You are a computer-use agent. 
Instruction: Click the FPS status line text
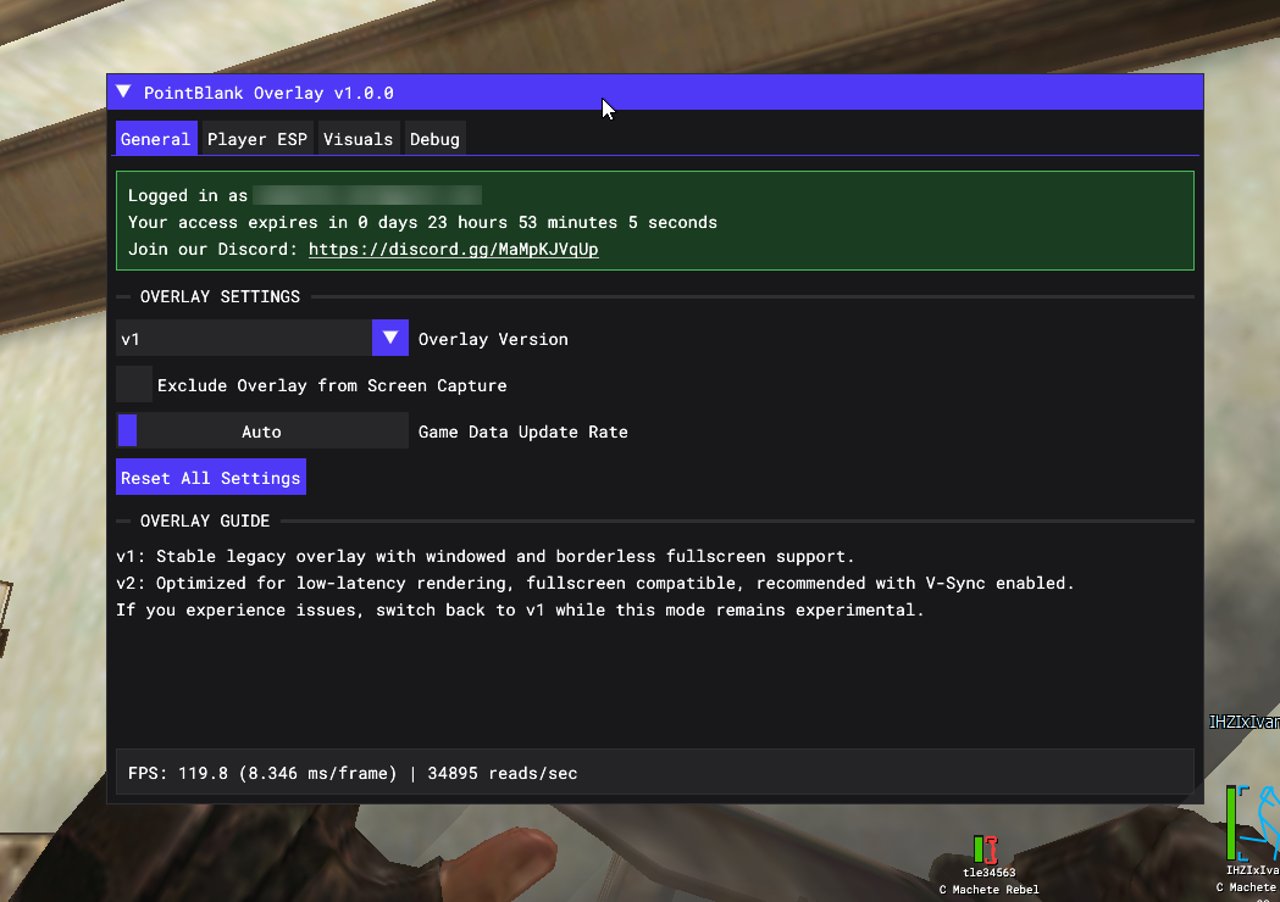pos(353,773)
